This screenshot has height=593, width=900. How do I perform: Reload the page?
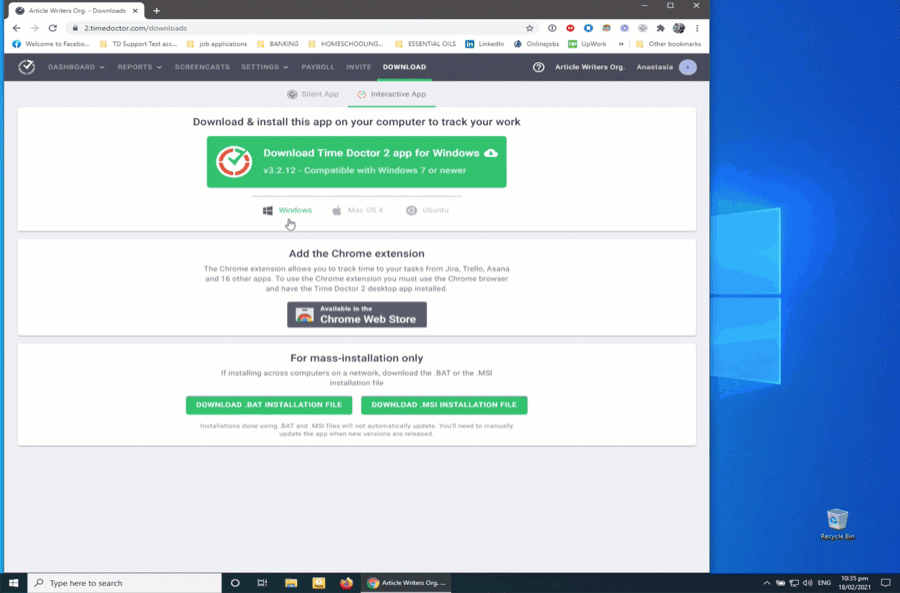(52, 28)
